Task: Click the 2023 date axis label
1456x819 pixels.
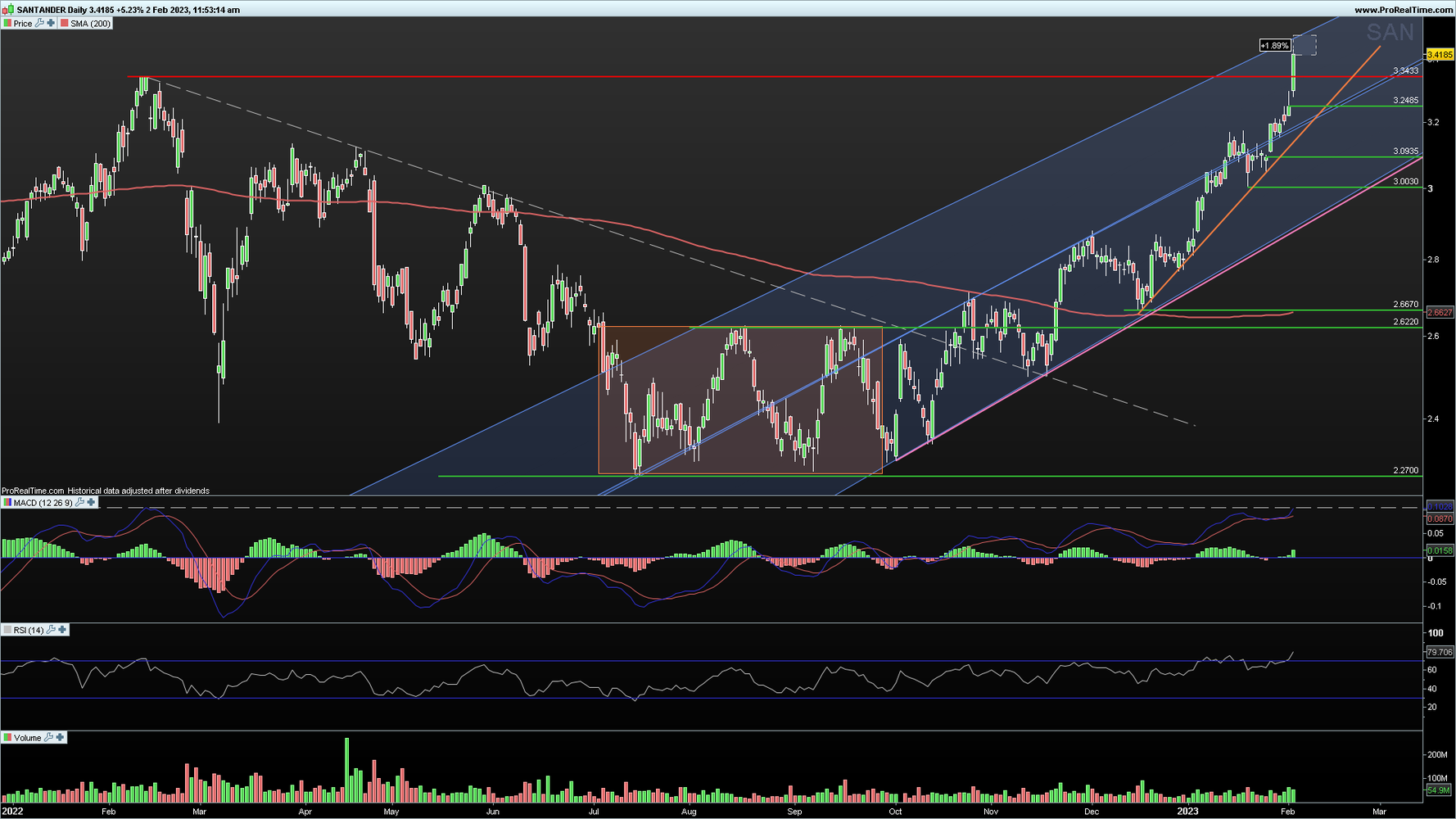Action: click(x=1187, y=812)
